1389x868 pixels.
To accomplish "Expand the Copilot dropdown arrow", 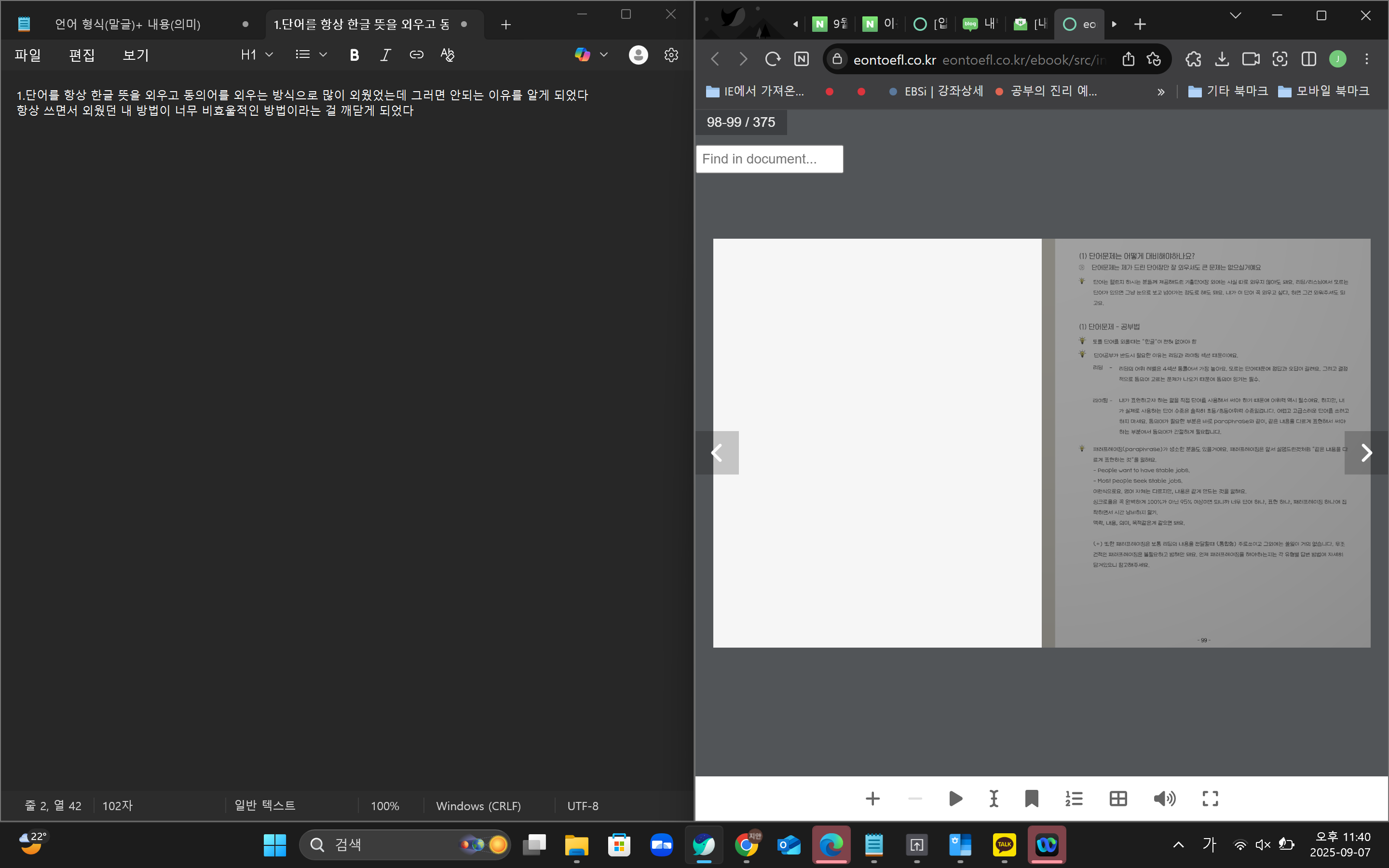I will tap(604, 55).
